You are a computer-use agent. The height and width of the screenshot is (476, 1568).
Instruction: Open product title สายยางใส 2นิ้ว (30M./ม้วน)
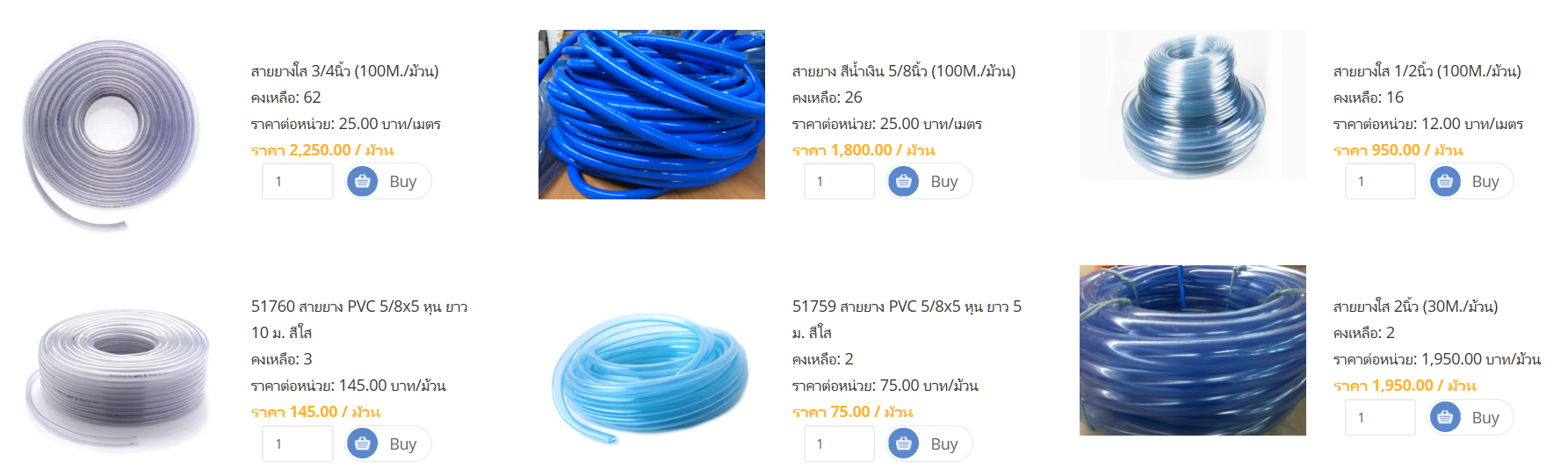pyautogui.click(x=1415, y=307)
